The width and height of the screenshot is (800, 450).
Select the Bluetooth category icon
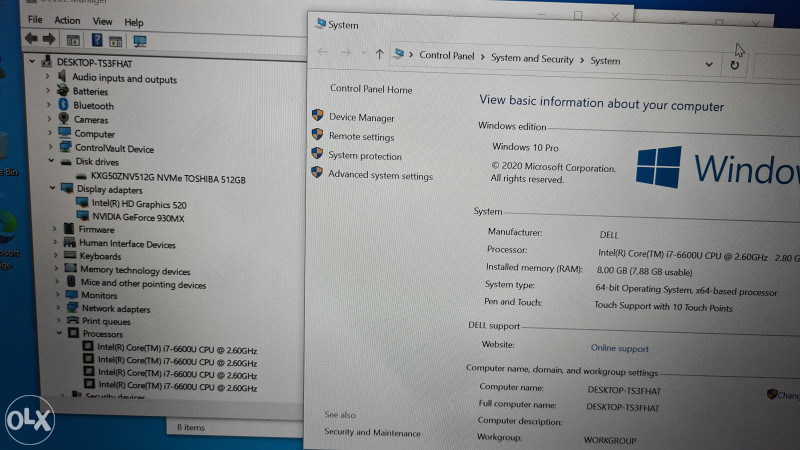coord(63,105)
